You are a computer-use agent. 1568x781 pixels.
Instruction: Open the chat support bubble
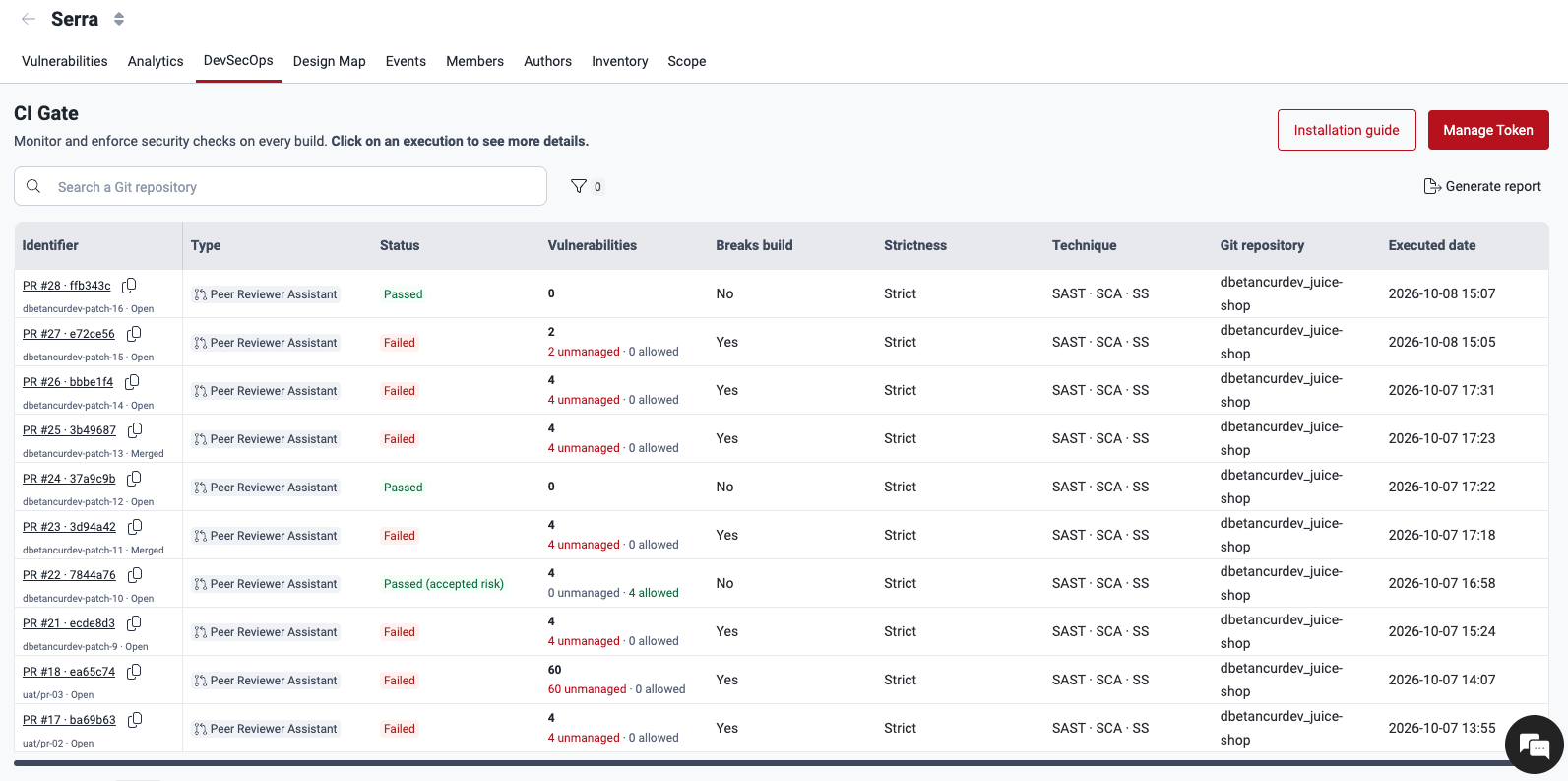click(1535, 745)
